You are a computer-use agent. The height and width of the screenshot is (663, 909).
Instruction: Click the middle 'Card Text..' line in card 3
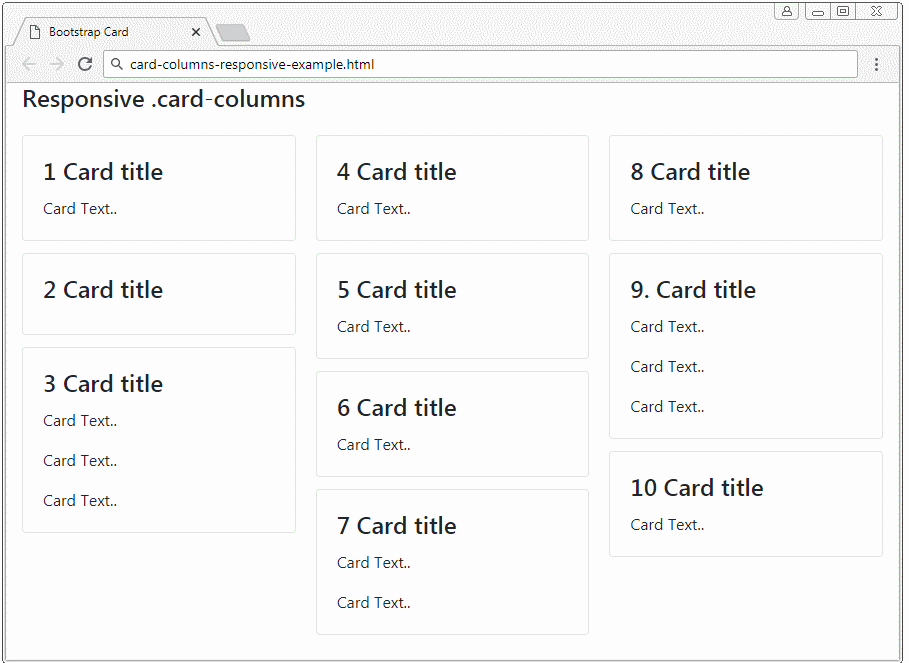80,461
